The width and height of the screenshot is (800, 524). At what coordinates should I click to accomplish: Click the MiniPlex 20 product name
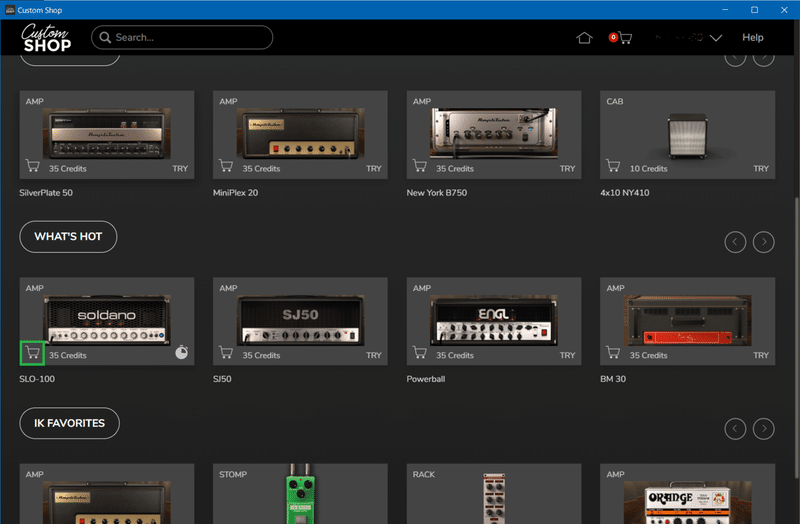coord(235,193)
